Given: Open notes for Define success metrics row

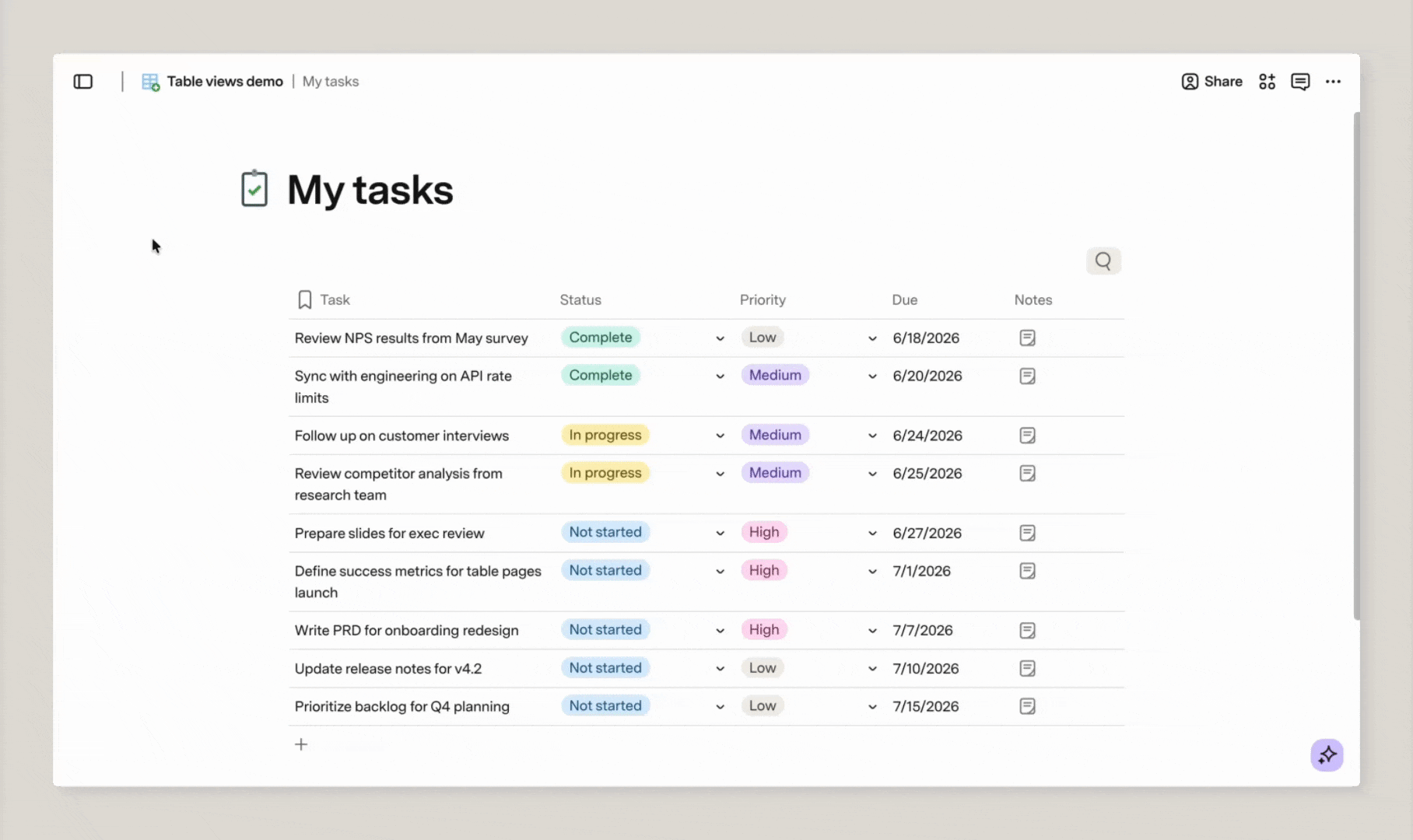Looking at the screenshot, I should tap(1027, 571).
